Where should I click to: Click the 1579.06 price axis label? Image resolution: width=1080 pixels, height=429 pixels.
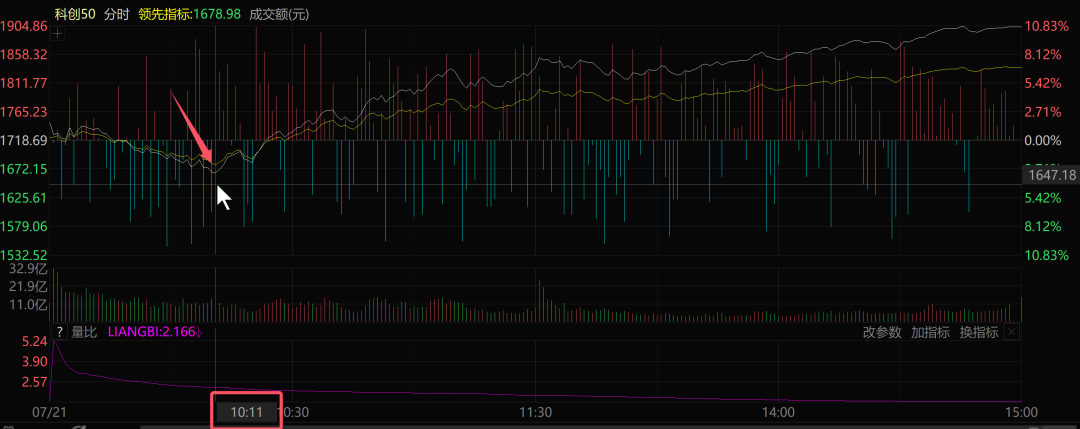click(x=23, y=226)
